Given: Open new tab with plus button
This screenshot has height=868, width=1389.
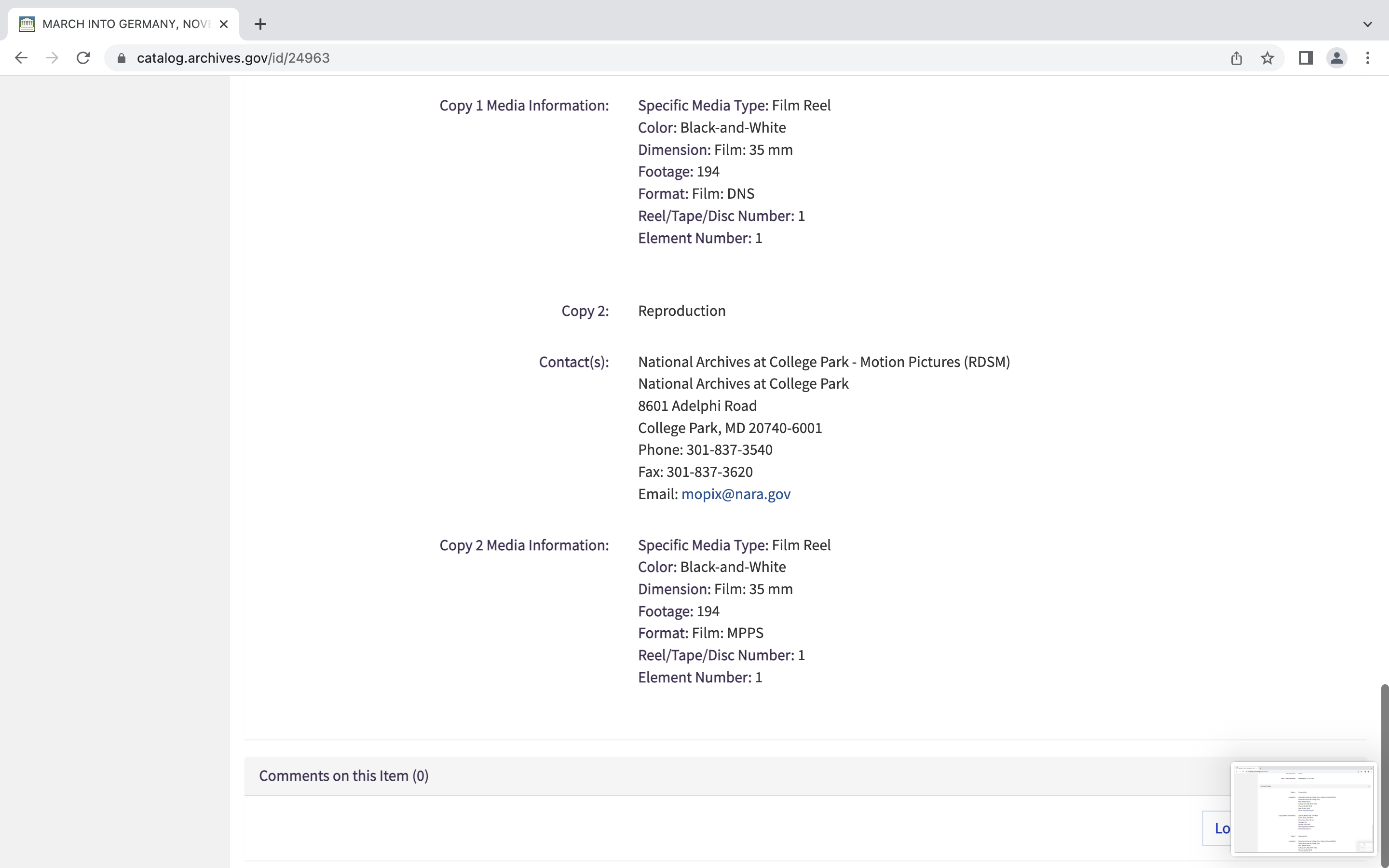Looking at the screenshot, I should [x=260, y=24].
